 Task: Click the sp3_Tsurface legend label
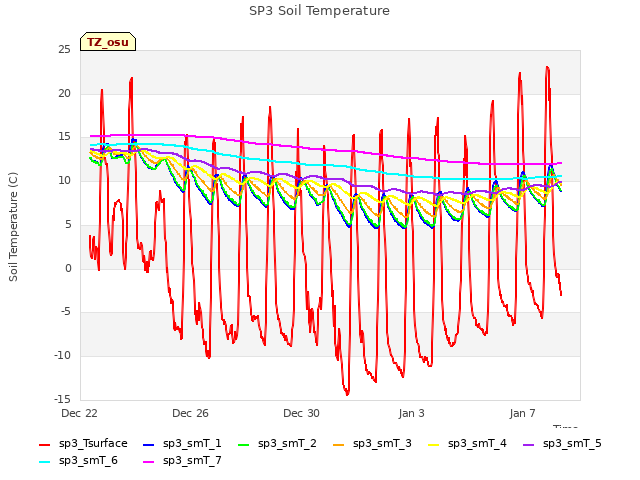pyautogui.click(x=93, y=444)
